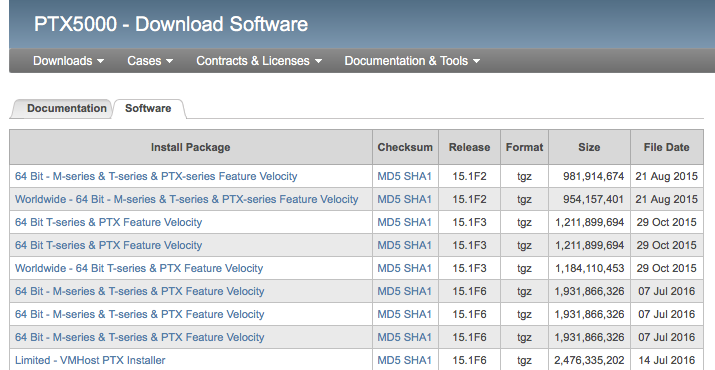715x370 pixels.
Task: Click 21 Aug 2015 in the 954,157,401 row
Action: coord(667,199)
